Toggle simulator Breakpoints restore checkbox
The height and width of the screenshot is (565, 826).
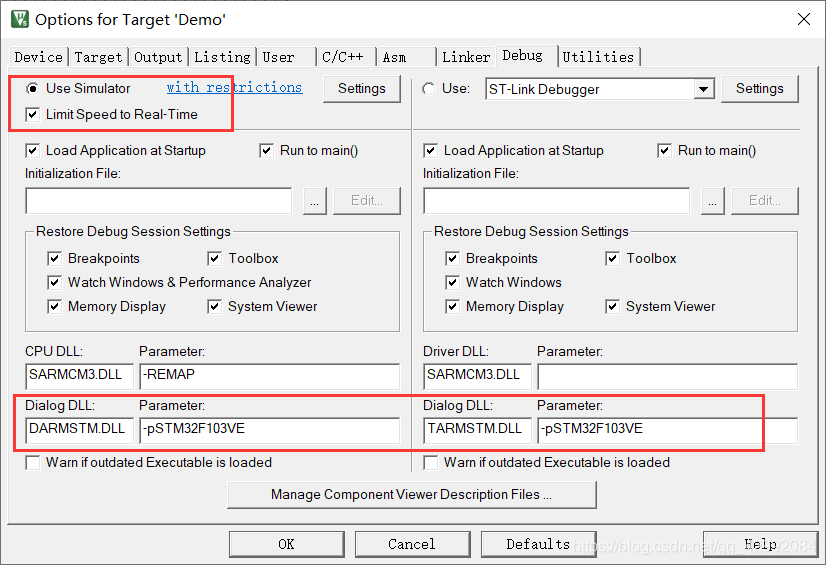(x=54, y=259)
